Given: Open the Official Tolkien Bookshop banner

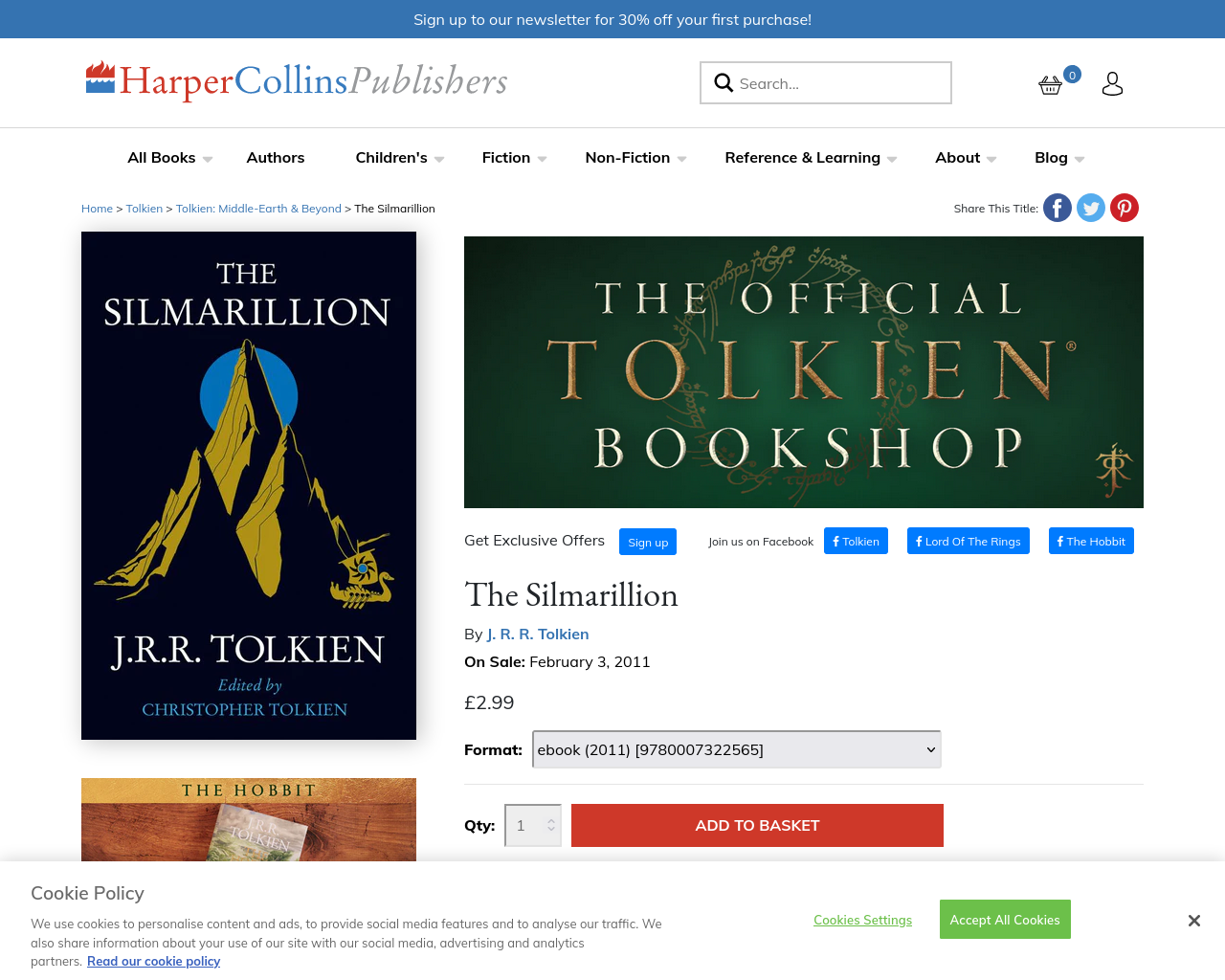Looking at the screenshot, I should (x=804, y=372).
